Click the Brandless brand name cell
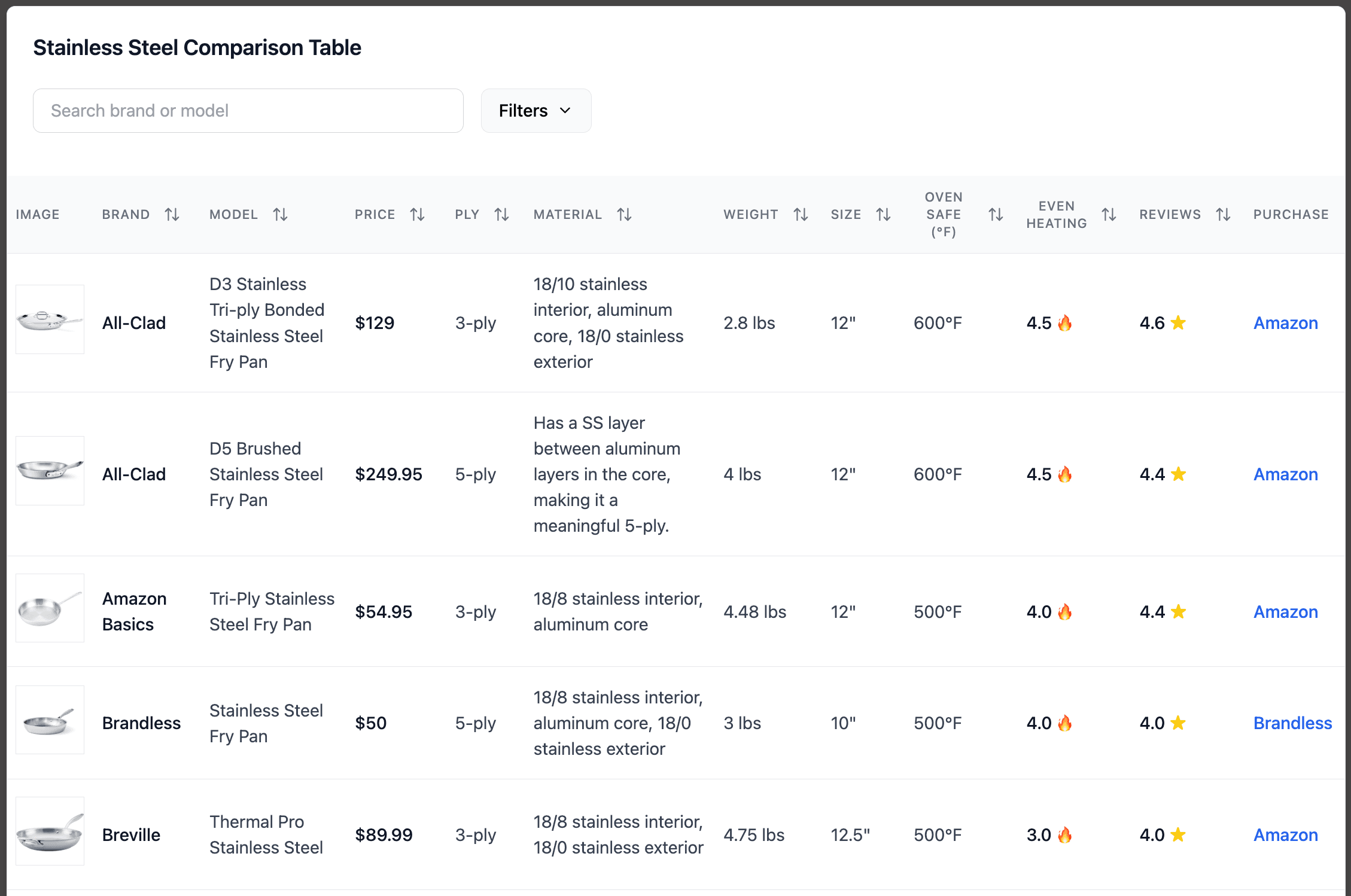This screenshot has height=896, width=1351. click(x=141, y=723)
